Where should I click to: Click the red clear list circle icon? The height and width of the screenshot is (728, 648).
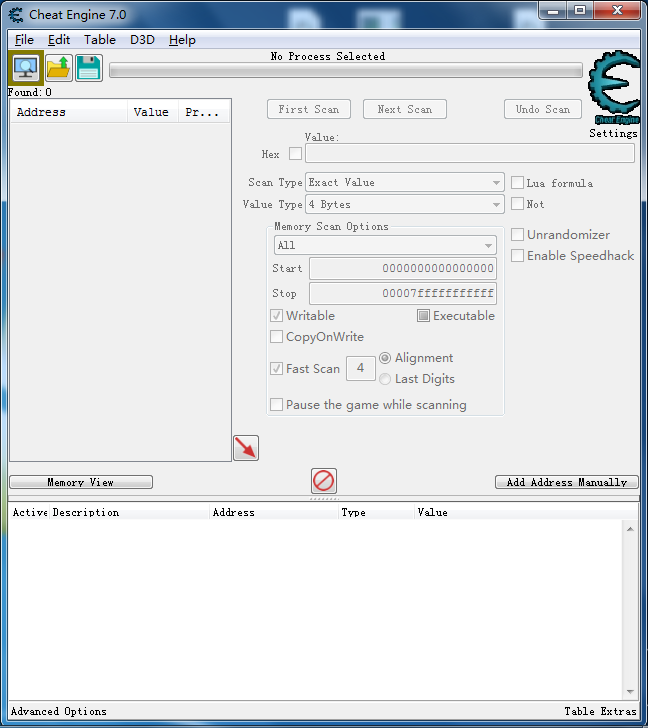(324, 481)
